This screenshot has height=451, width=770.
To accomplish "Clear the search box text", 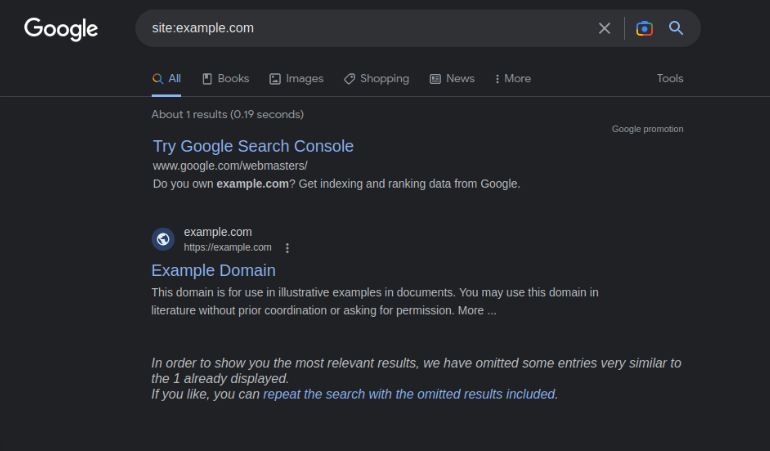I will [x=604, y=28].
